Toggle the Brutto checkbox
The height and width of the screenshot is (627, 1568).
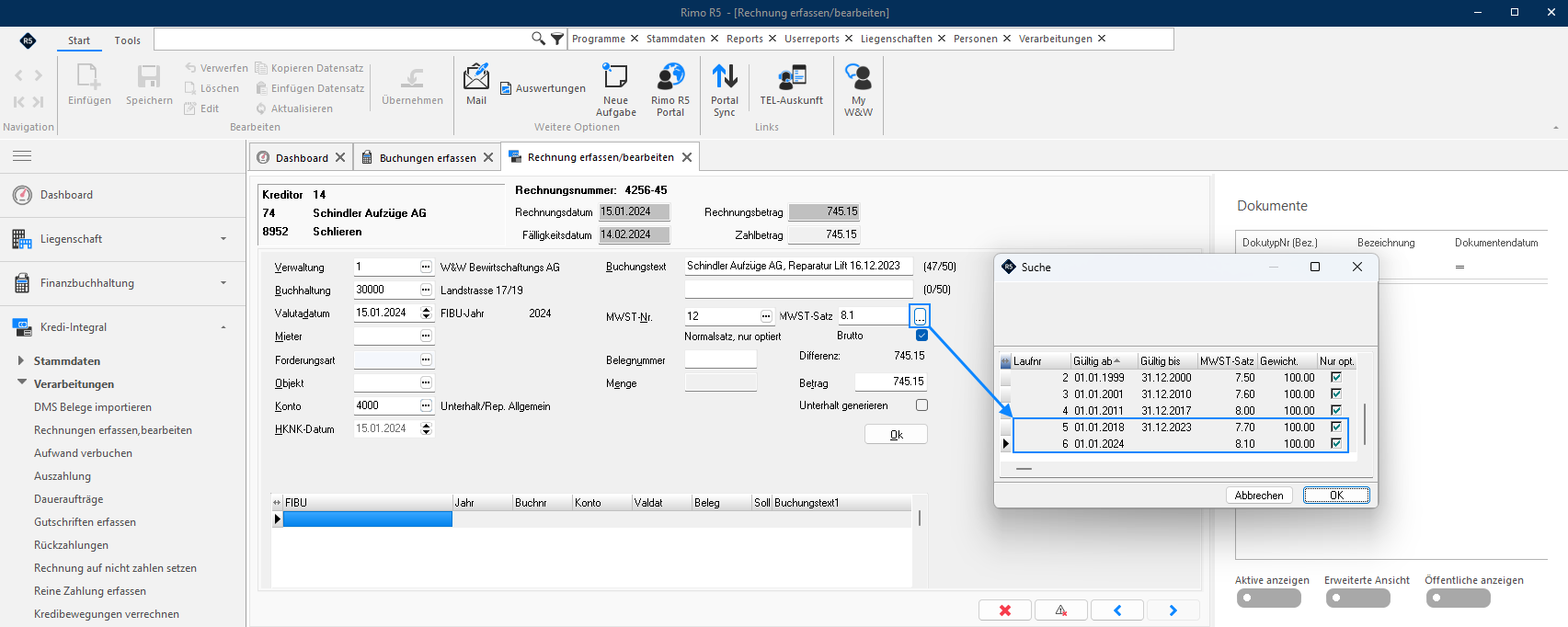pyautogui.click(x=921, y=336)
